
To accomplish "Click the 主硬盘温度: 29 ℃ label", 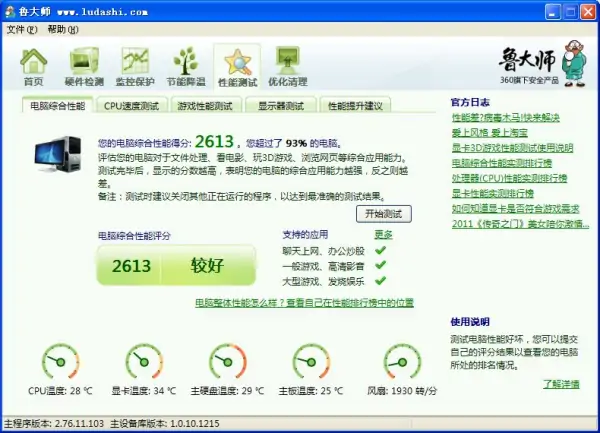I will tap(228, 391).
